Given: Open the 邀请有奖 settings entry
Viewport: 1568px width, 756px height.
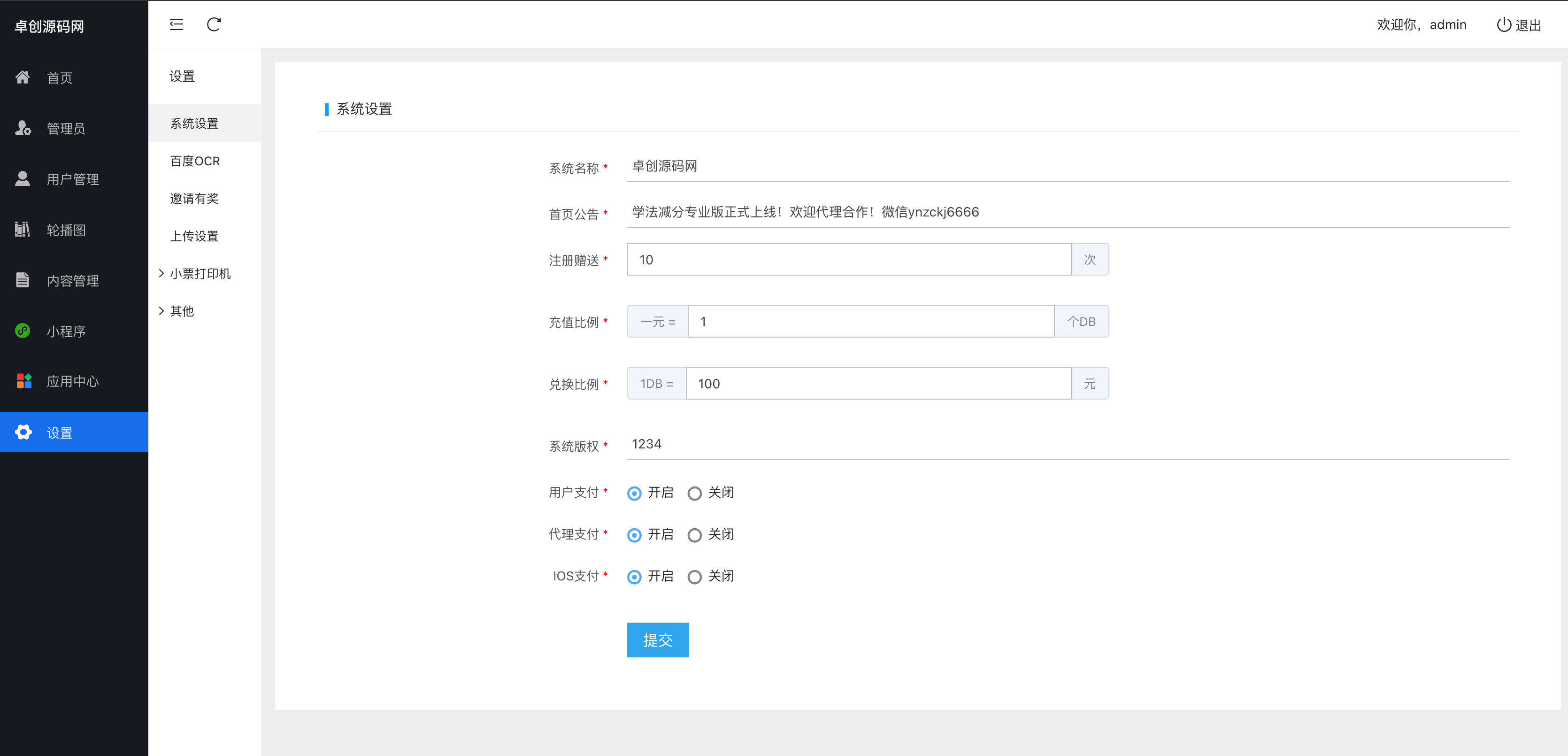Looking at the screenshot, I should [193, 199].
